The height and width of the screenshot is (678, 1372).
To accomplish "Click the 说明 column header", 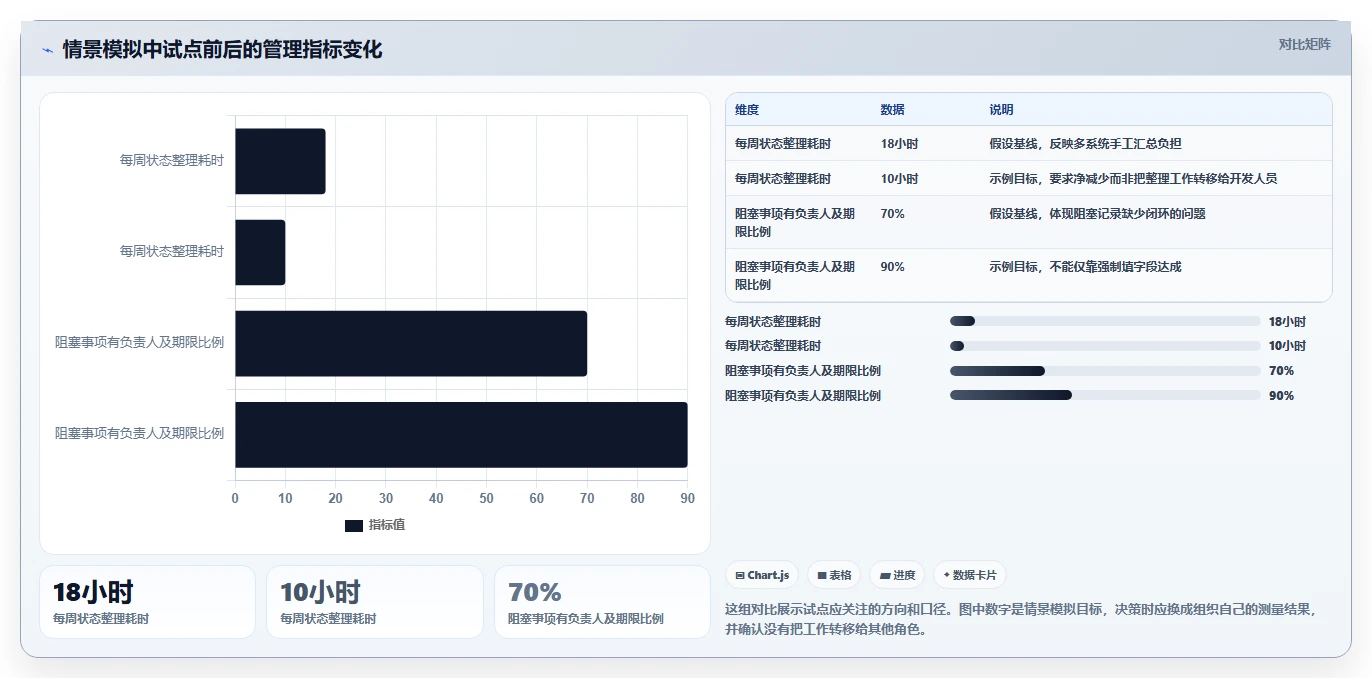I will [1001, 110].
